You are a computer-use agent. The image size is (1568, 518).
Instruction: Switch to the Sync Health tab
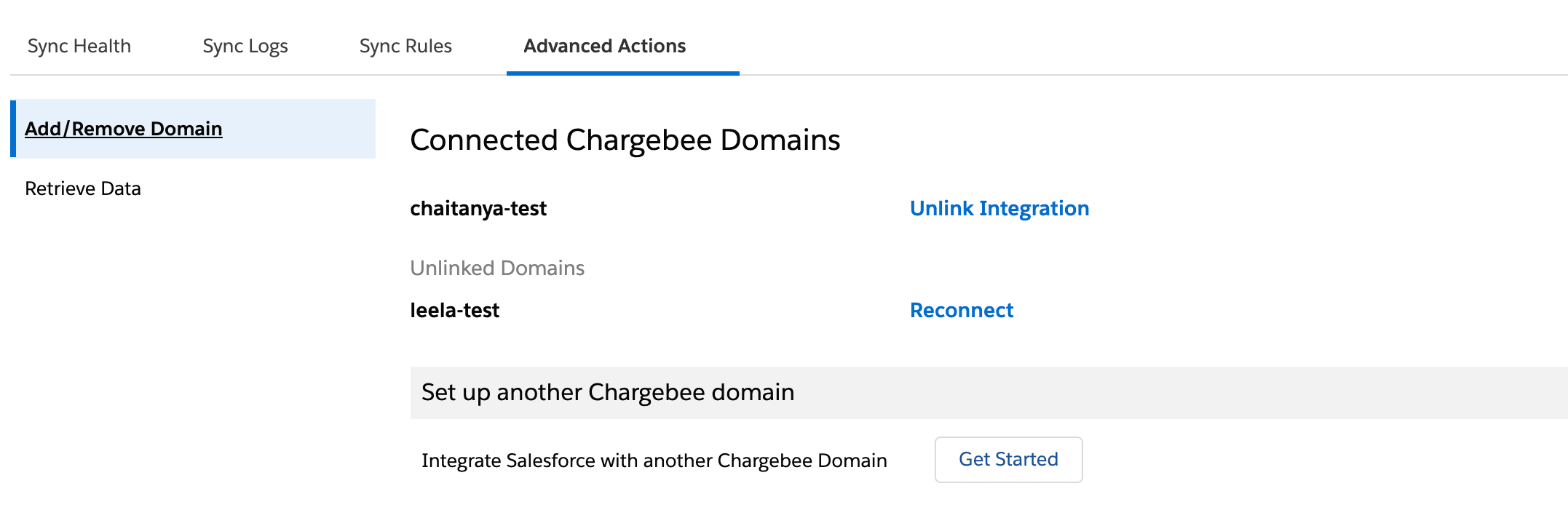79,46
